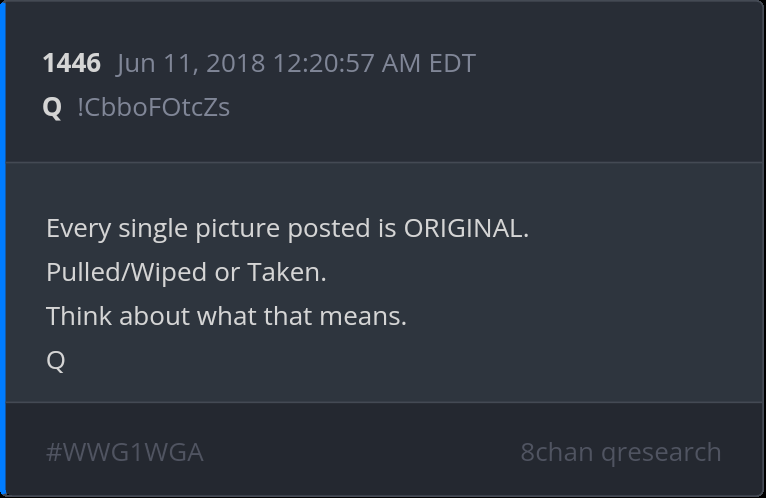Click the post number 1446

[71, 64]
